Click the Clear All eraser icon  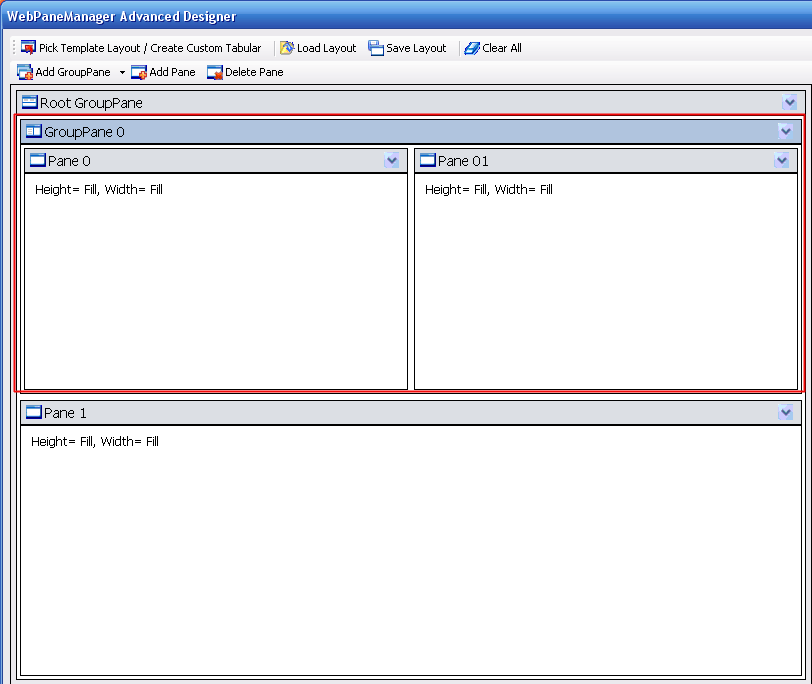472,48
